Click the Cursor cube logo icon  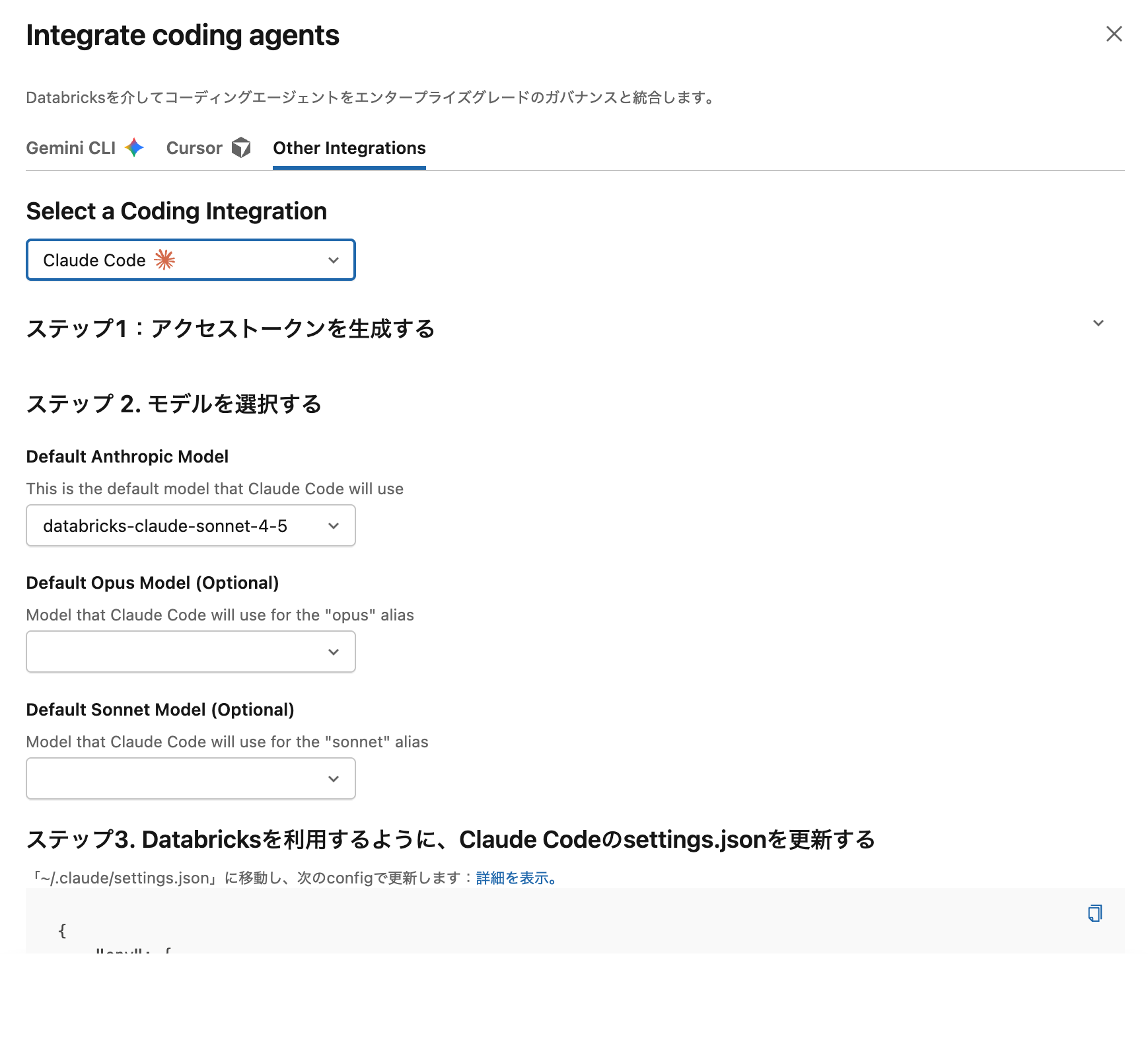242,147
